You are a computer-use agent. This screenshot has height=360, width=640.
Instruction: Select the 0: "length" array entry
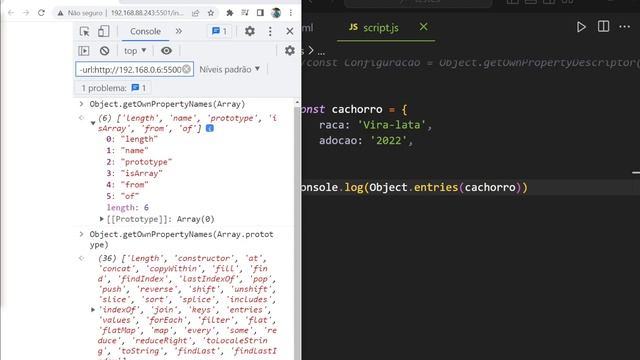click(132, 139)
